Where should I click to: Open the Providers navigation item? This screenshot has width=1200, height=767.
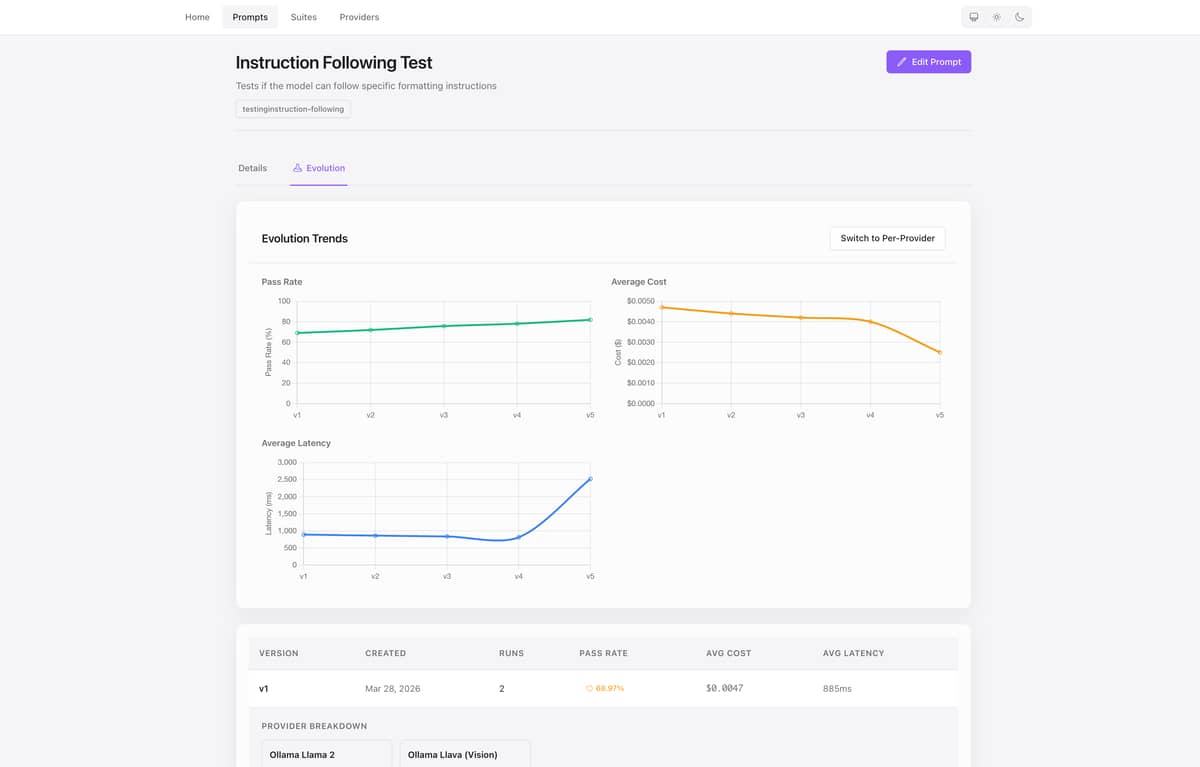[359, 17]
